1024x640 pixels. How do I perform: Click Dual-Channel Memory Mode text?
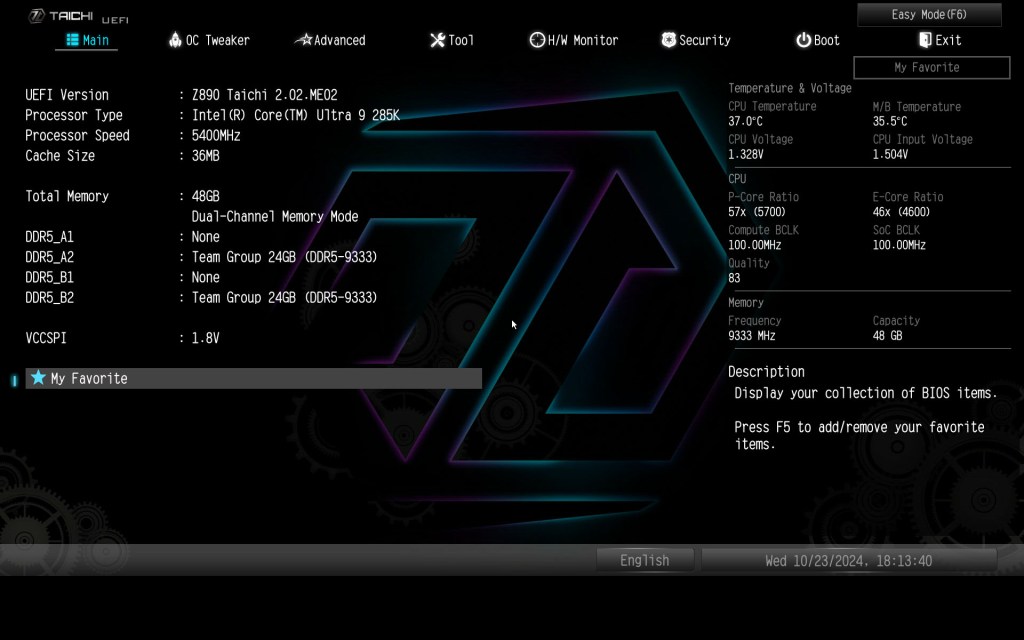tap(275, 216)
